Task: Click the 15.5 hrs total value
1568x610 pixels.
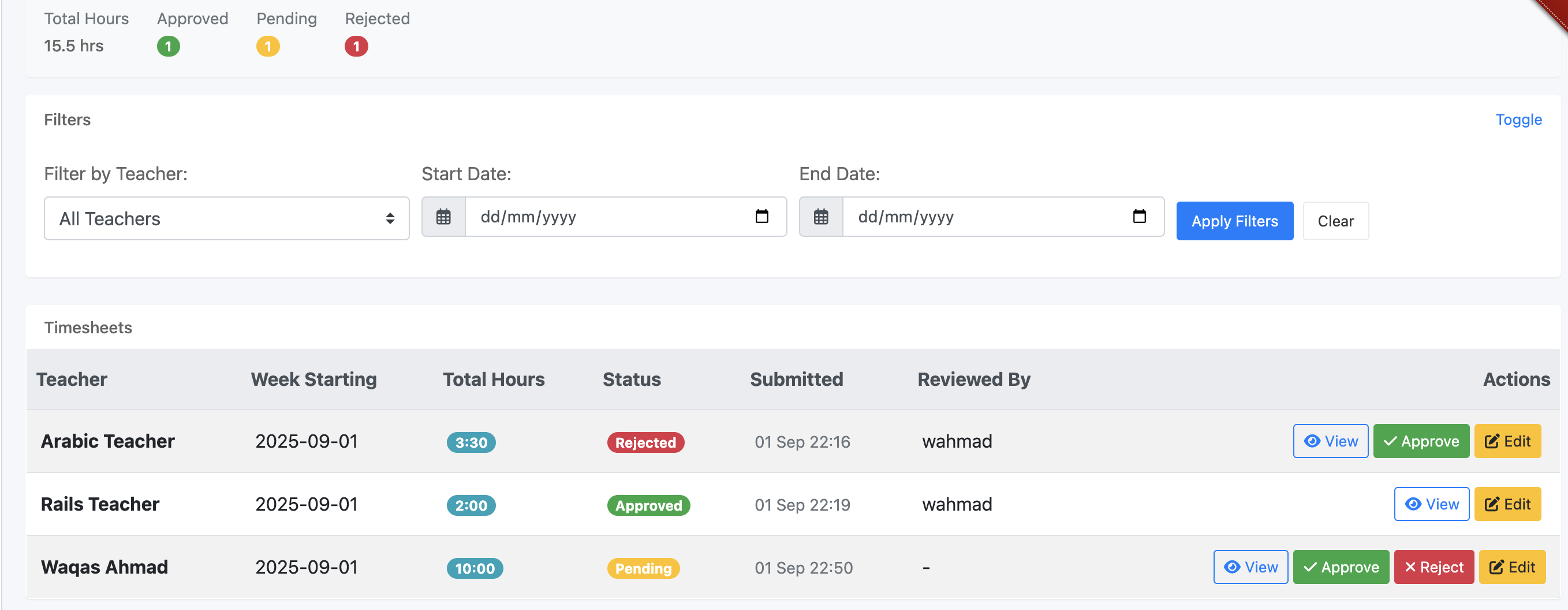Action: tap(74, 46)
